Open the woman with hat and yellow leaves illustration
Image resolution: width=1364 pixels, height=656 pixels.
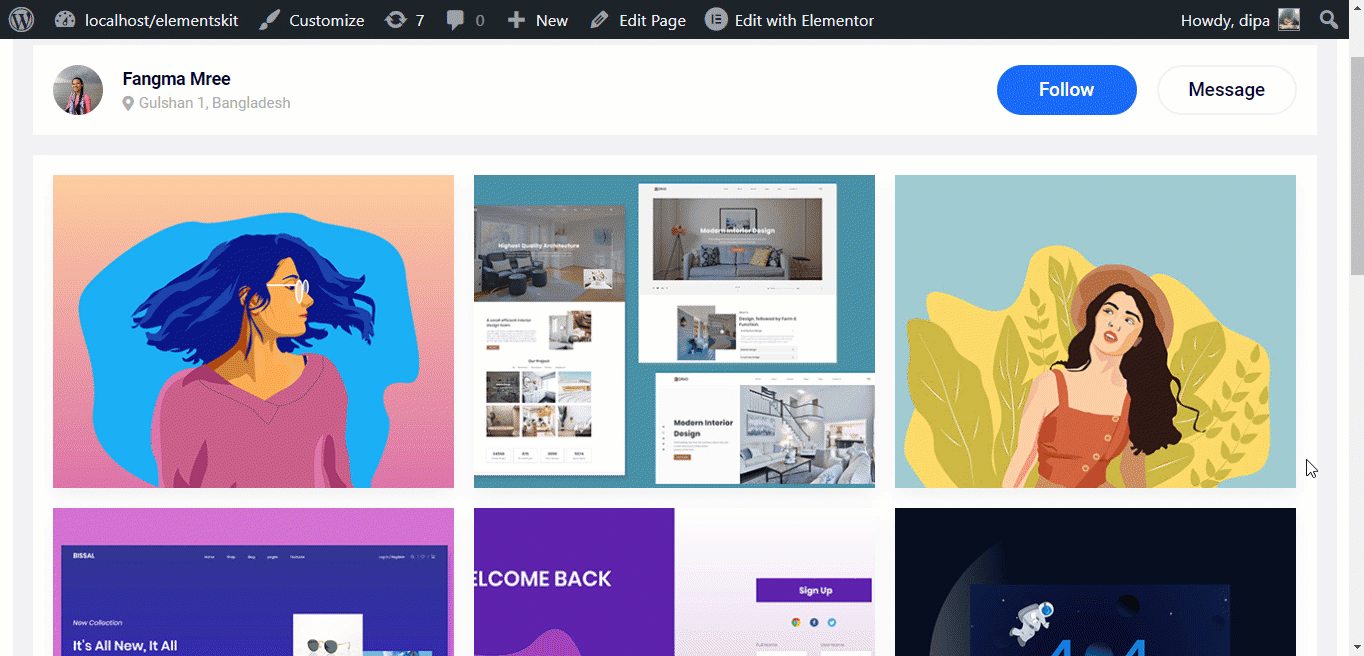[1095, 331]
